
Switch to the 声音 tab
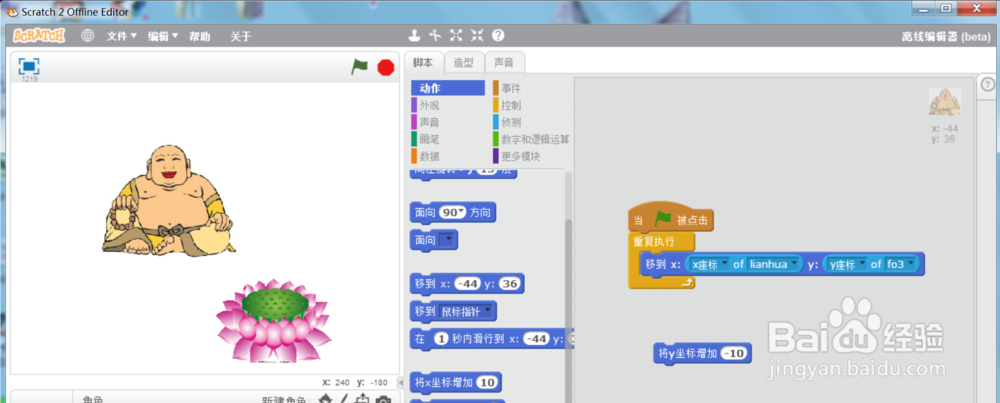[504, 62]
